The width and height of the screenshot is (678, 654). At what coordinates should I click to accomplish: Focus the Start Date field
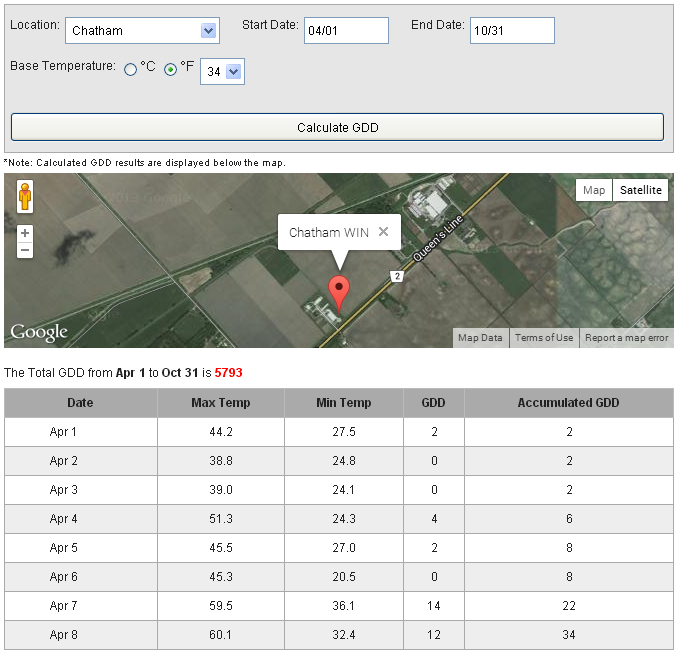click(x=346, y=31)
